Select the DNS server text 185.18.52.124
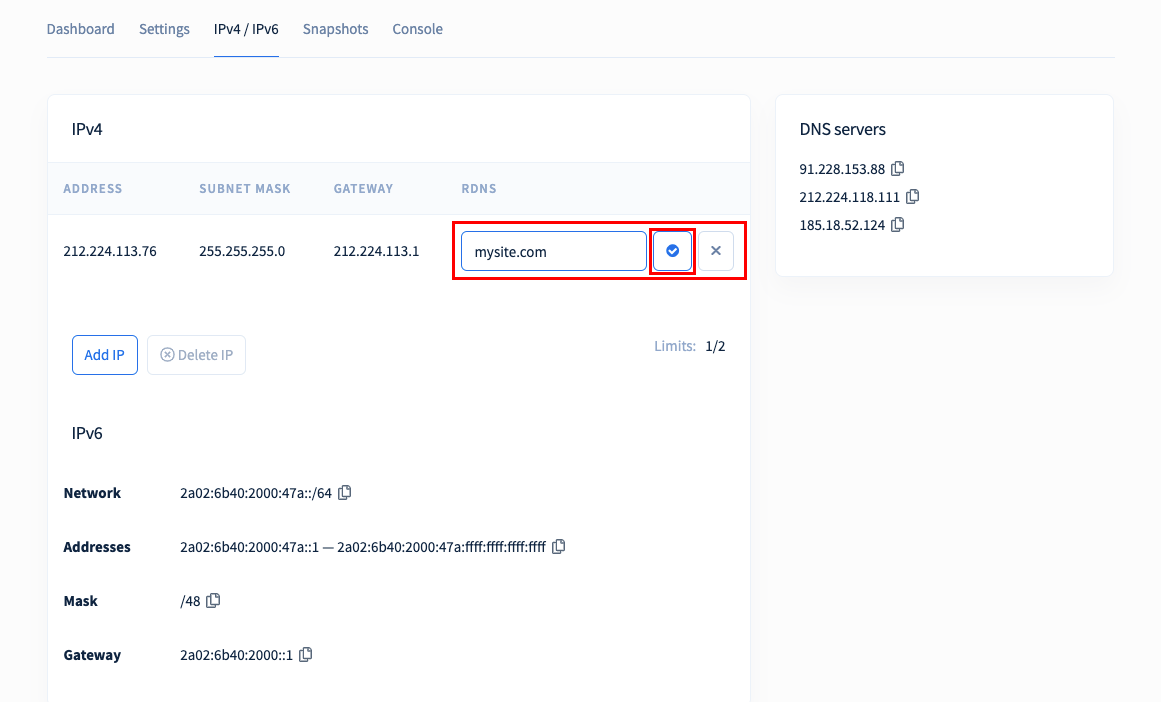Viewport: 1161px width, 702px height. point(842,225)
